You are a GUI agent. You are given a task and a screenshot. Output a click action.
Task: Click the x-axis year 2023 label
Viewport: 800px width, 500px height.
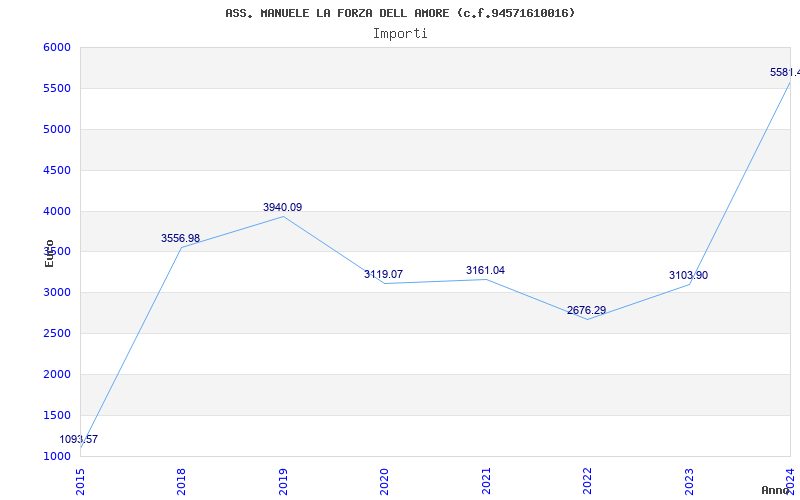click(689, 481)
